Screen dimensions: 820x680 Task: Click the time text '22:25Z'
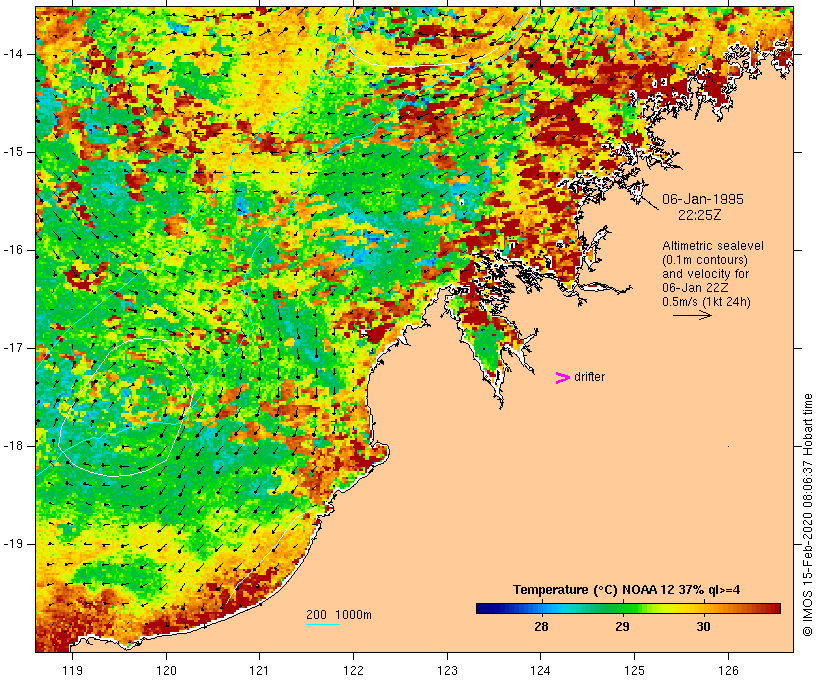(700, 215)
